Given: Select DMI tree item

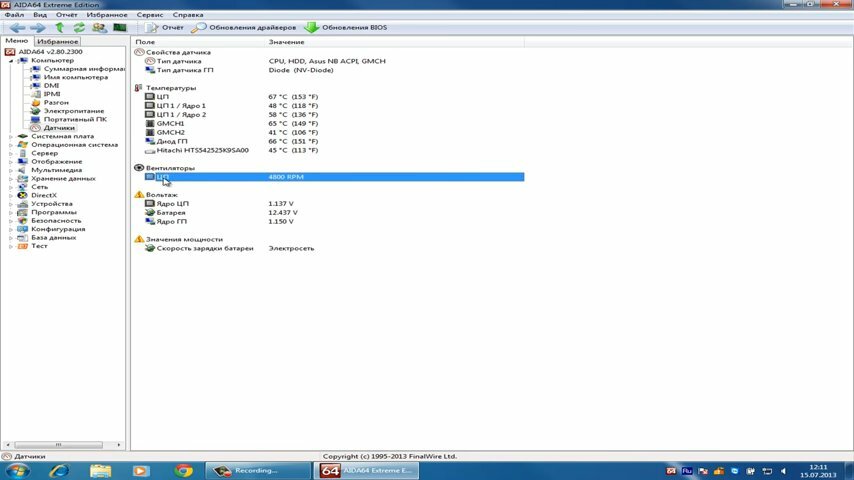Looking at the screenshot, I should coord(51,86).
